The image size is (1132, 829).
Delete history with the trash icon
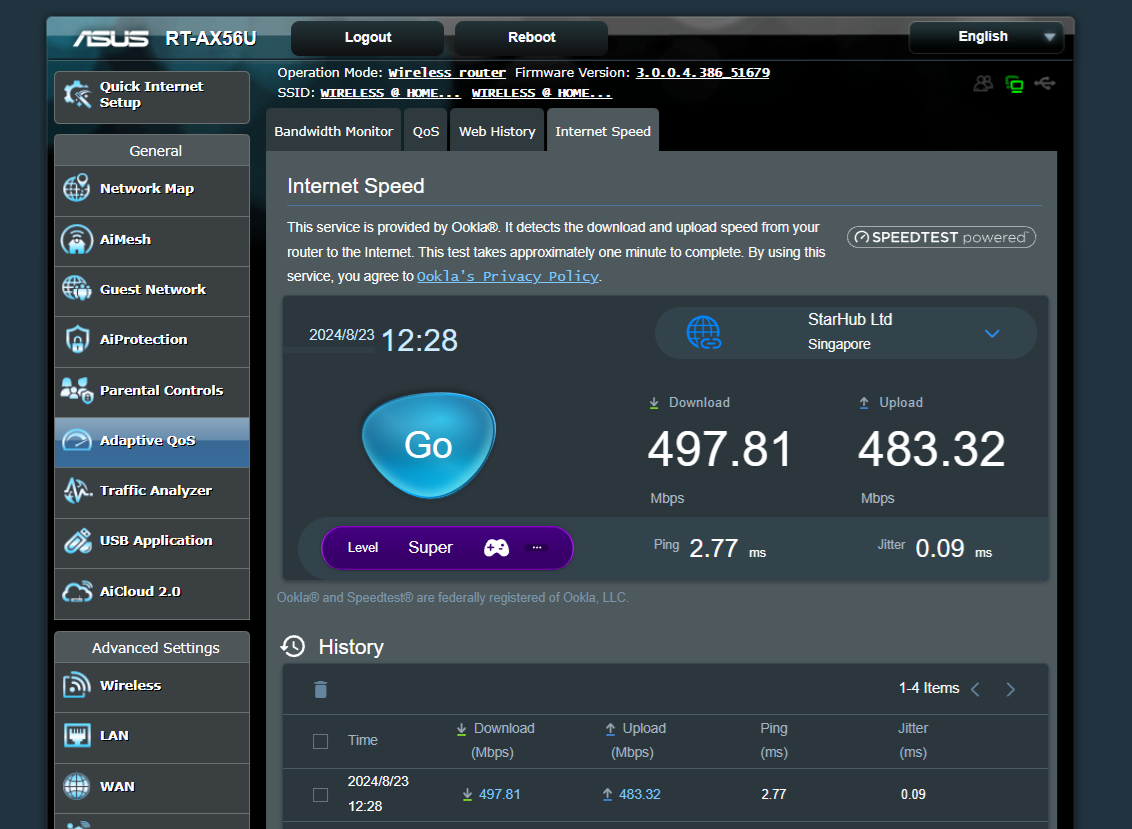click(x=321, y=690)
